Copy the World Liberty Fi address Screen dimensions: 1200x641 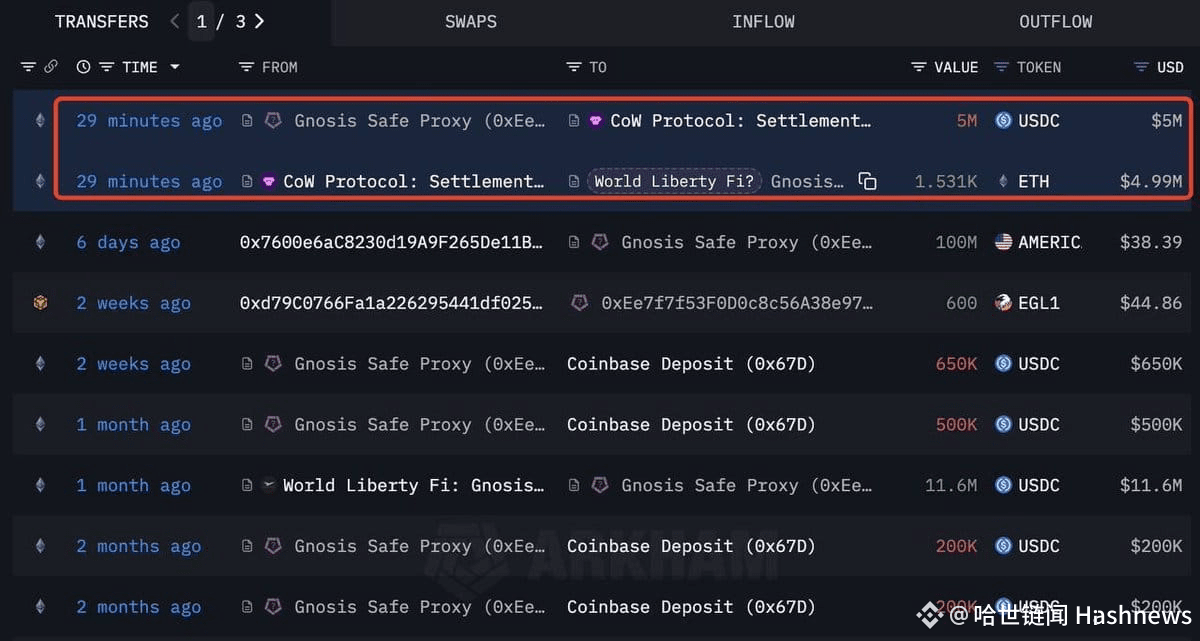(867, 182)
